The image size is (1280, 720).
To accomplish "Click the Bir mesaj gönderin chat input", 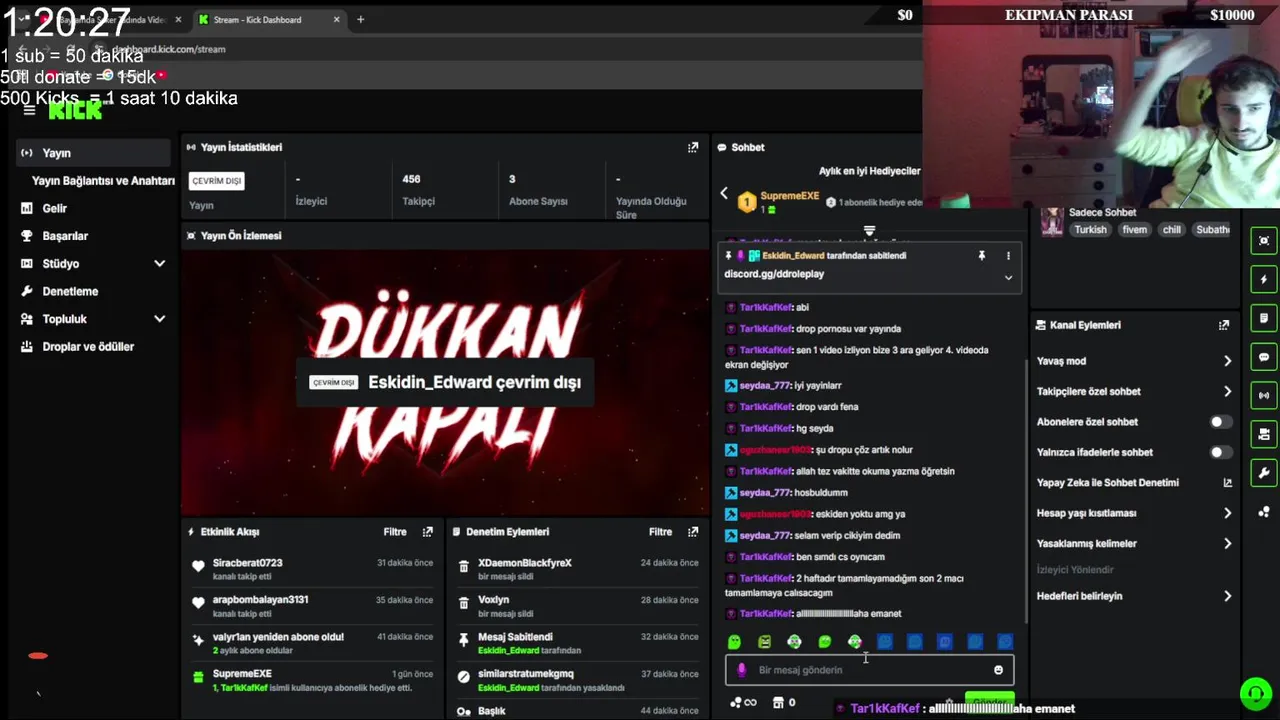I will point(870,670).
